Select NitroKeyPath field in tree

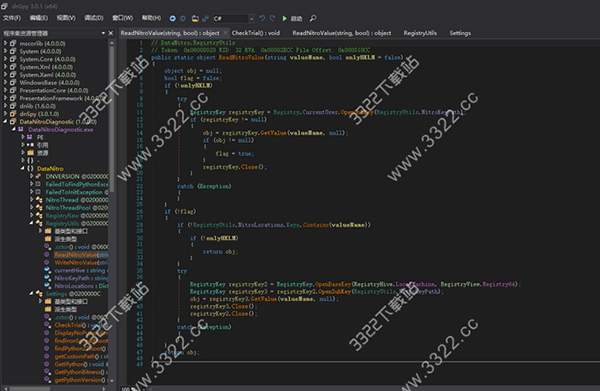tap(81, 278)
